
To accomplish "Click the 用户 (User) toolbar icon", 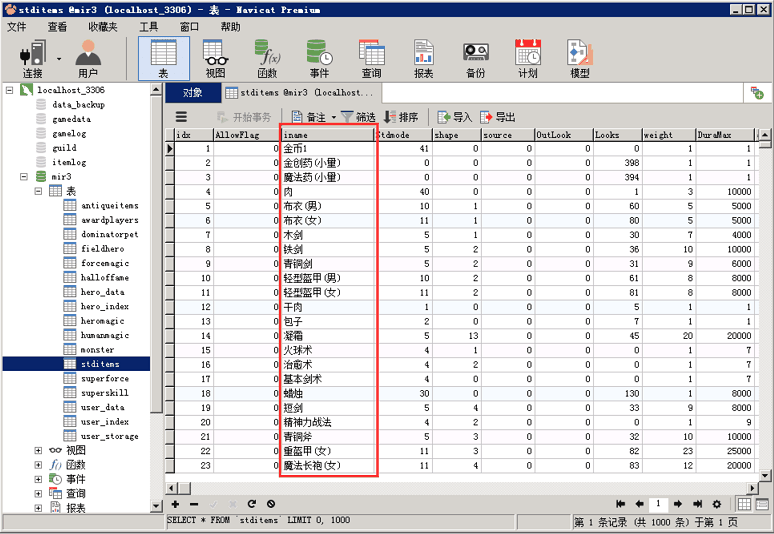I will pyautogui.click(x=88, y=58).
